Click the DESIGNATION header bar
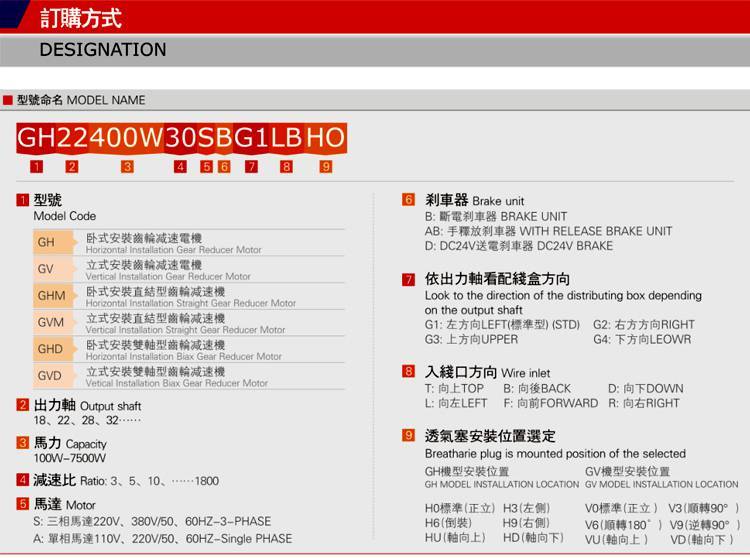 (x=375, y=50)
